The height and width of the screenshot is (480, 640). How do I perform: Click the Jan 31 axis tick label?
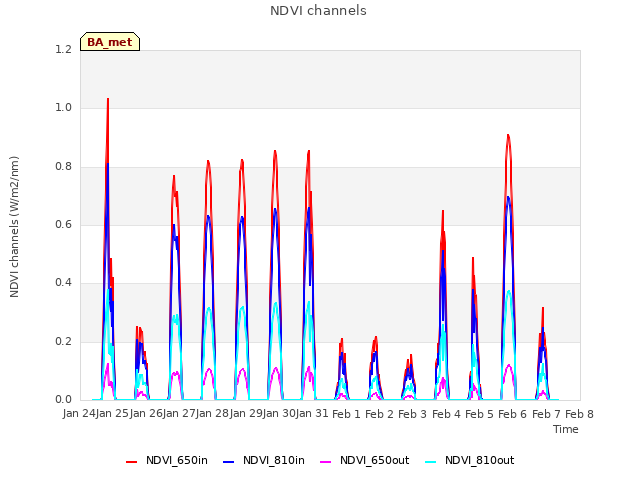point(313,414)
